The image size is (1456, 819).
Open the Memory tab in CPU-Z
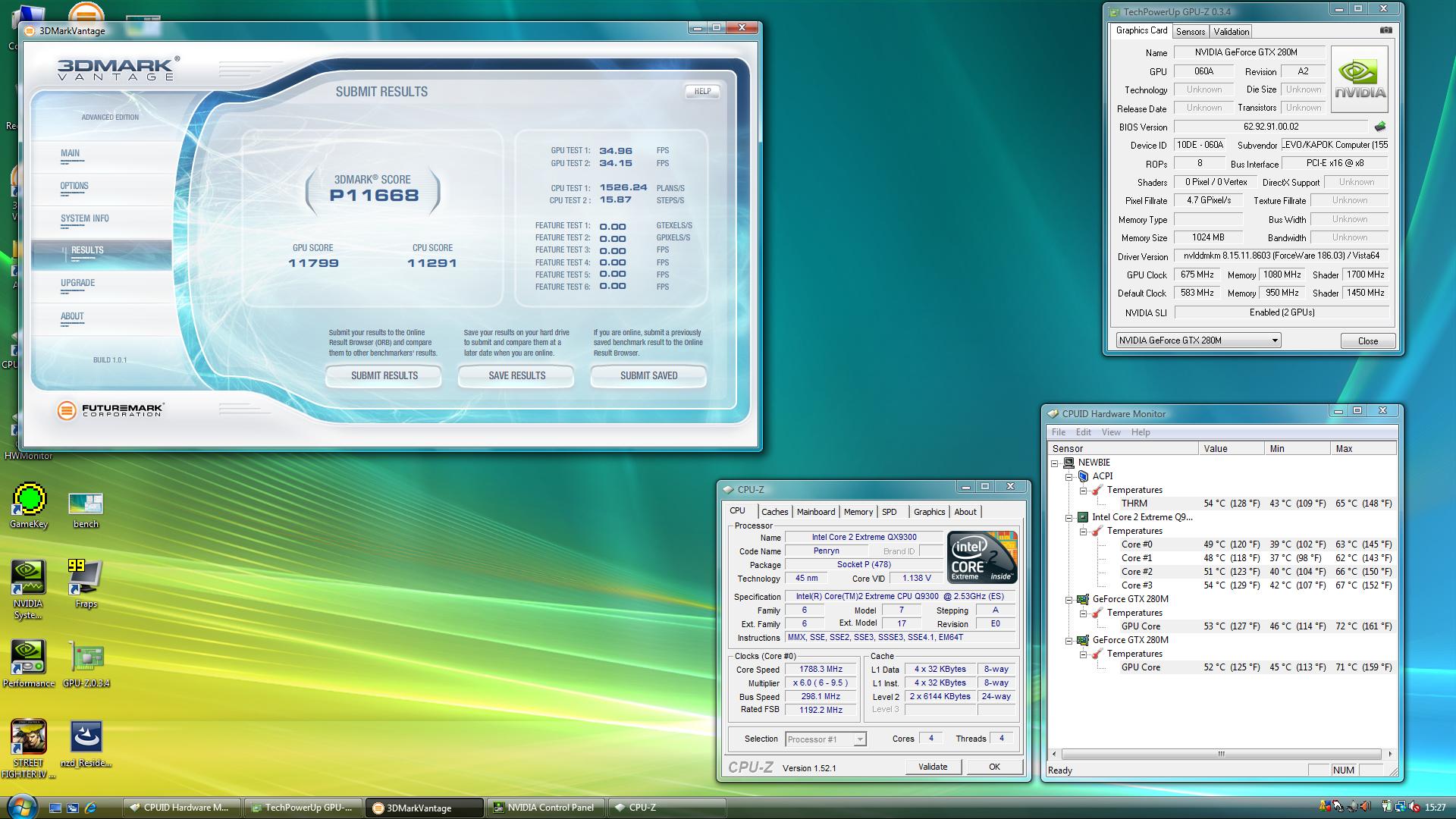[858, 512]
